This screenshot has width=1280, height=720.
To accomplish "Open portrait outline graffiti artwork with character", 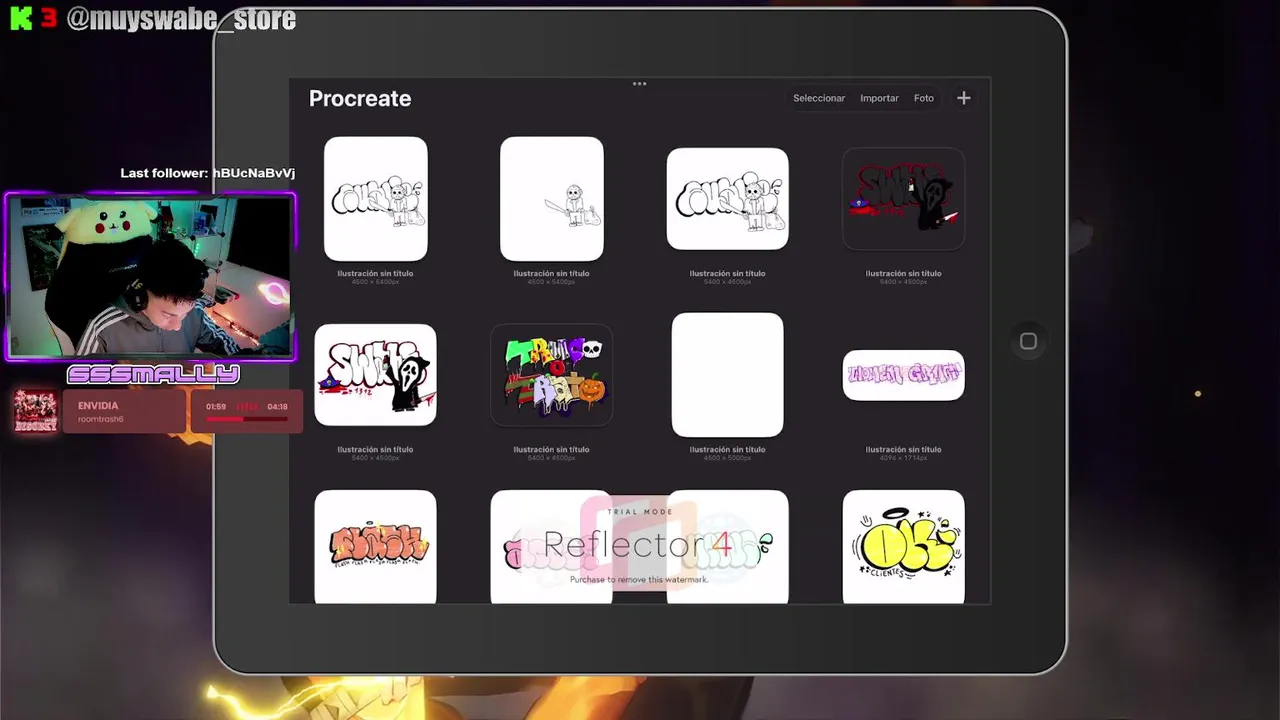I will pos(376,199).
